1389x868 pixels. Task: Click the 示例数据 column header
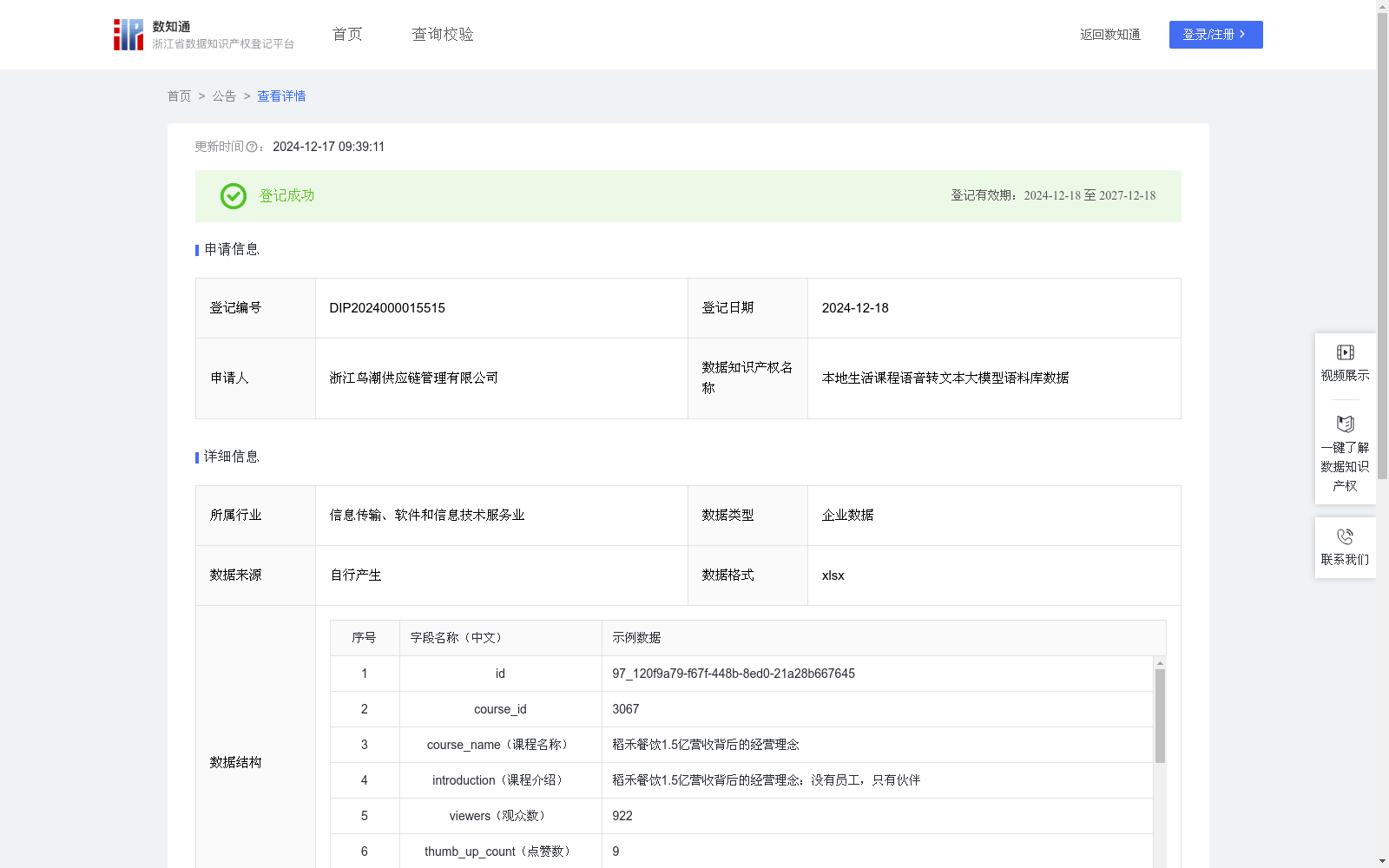tap(884, 638)
